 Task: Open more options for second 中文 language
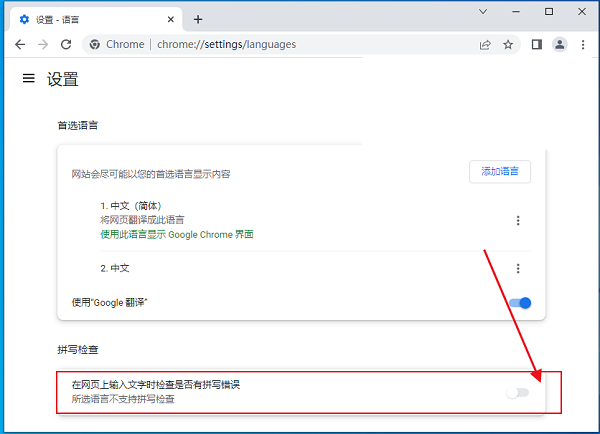[518, 268]
